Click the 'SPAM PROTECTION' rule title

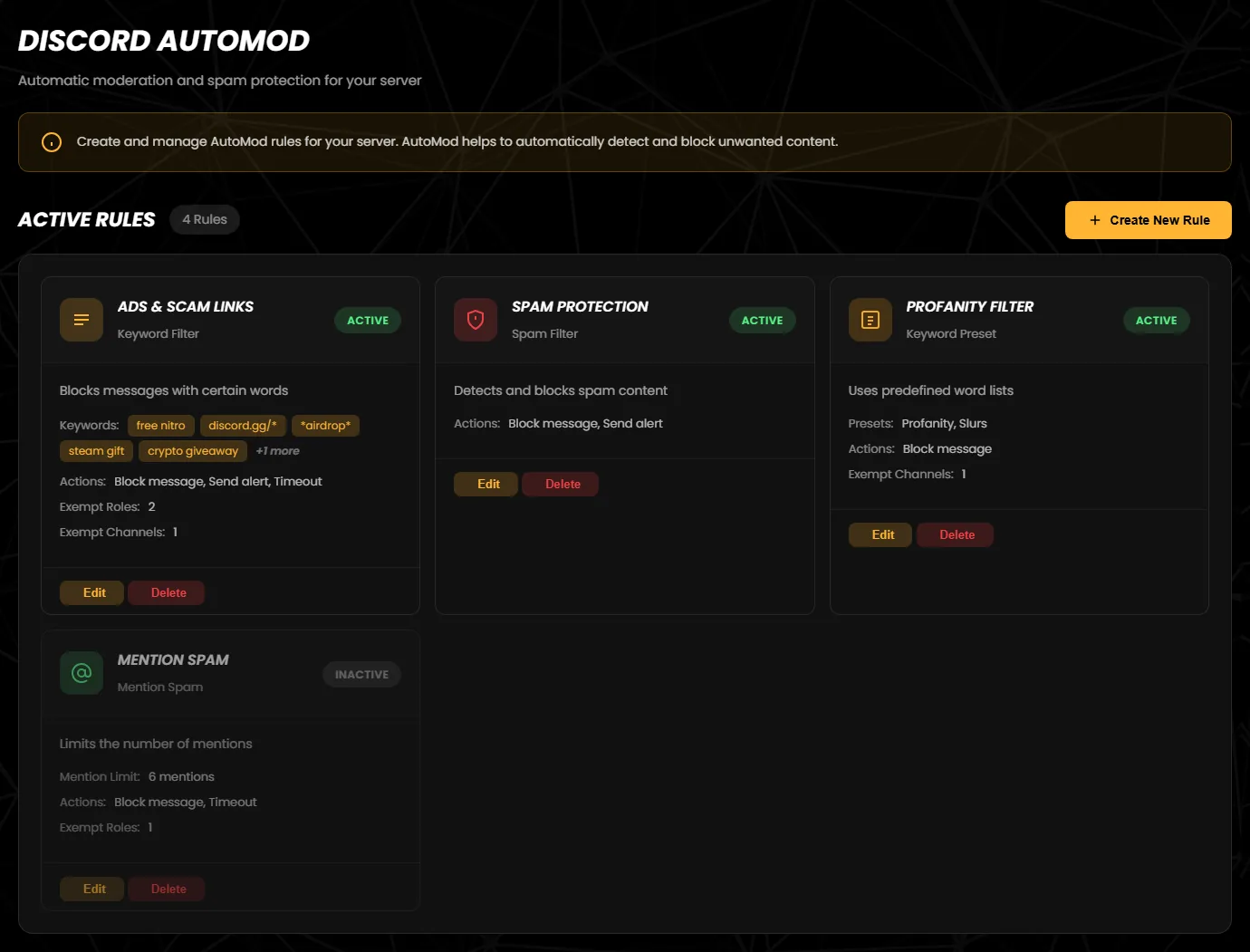pos(580,307)
